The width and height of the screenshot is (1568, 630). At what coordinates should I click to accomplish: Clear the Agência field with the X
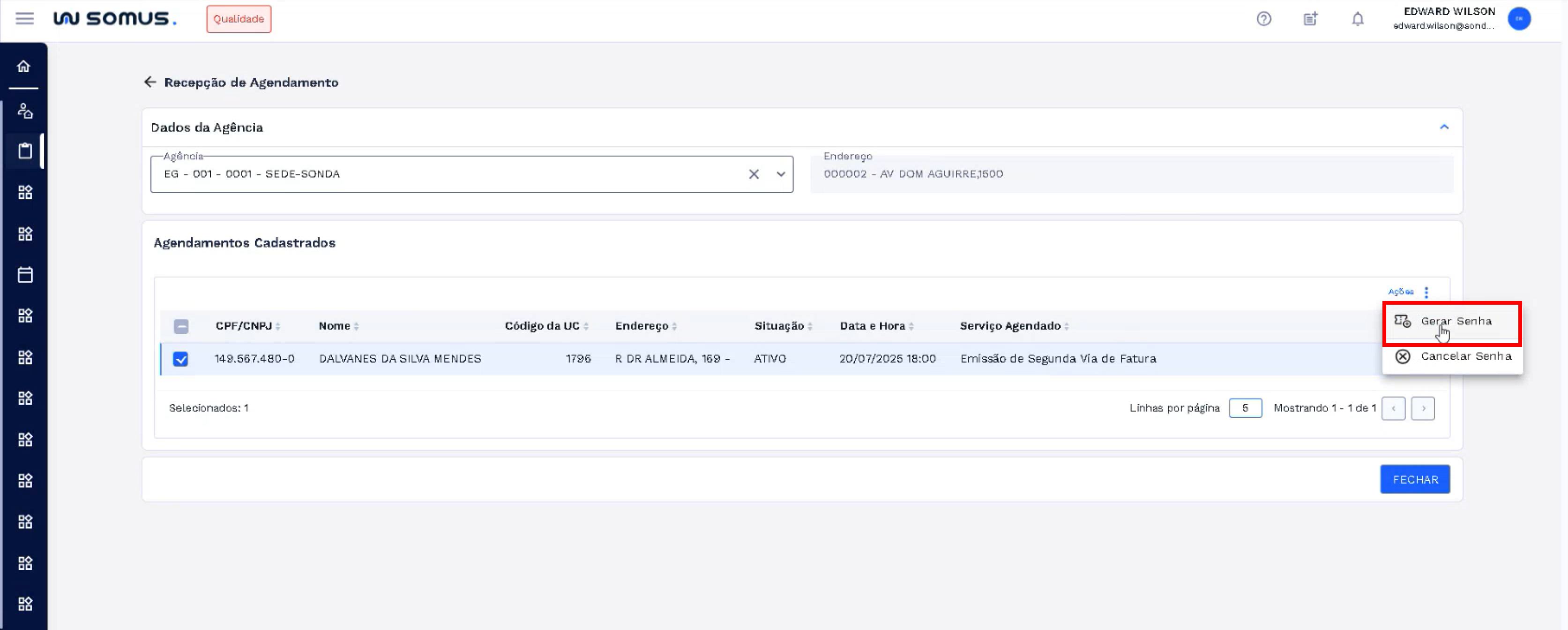pos(754,175)
